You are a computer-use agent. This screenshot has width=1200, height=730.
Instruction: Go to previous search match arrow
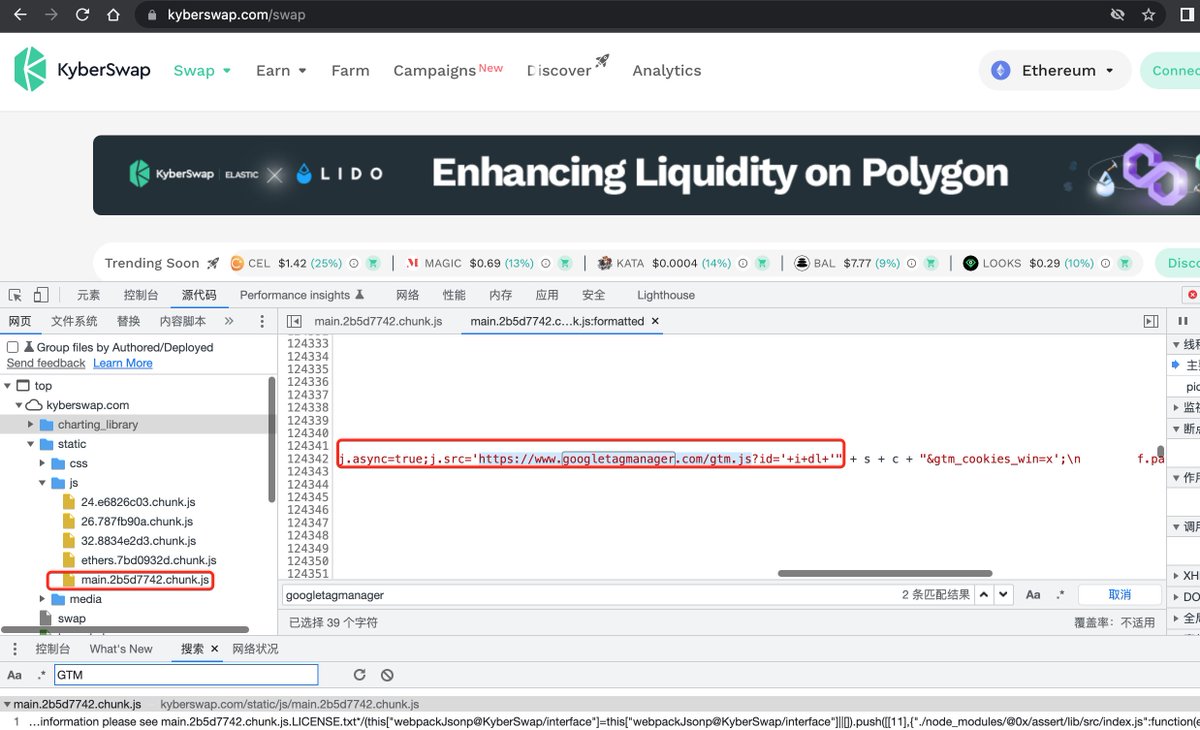click(984, 594)
